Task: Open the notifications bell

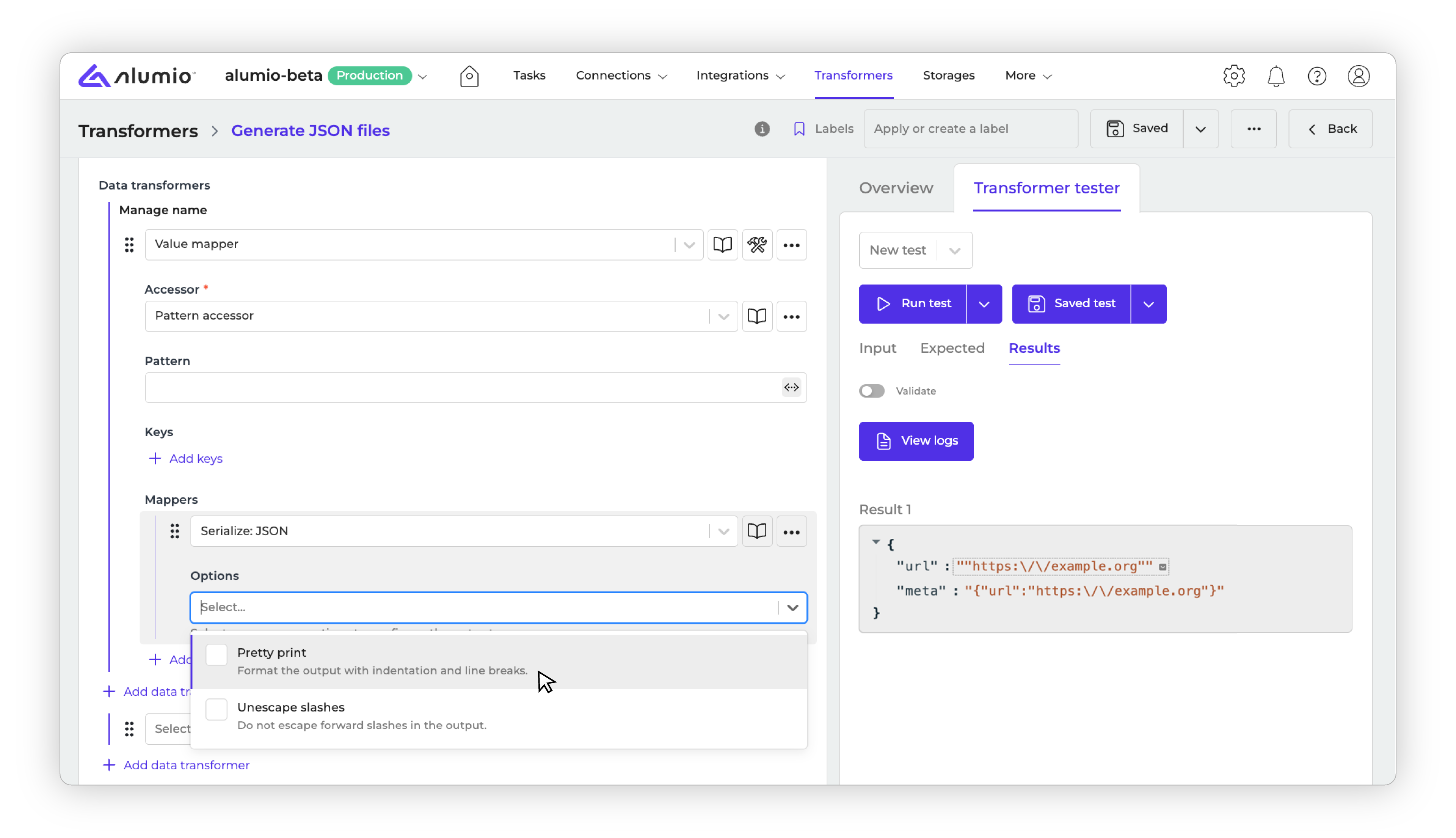Action: coord(1276,76)
